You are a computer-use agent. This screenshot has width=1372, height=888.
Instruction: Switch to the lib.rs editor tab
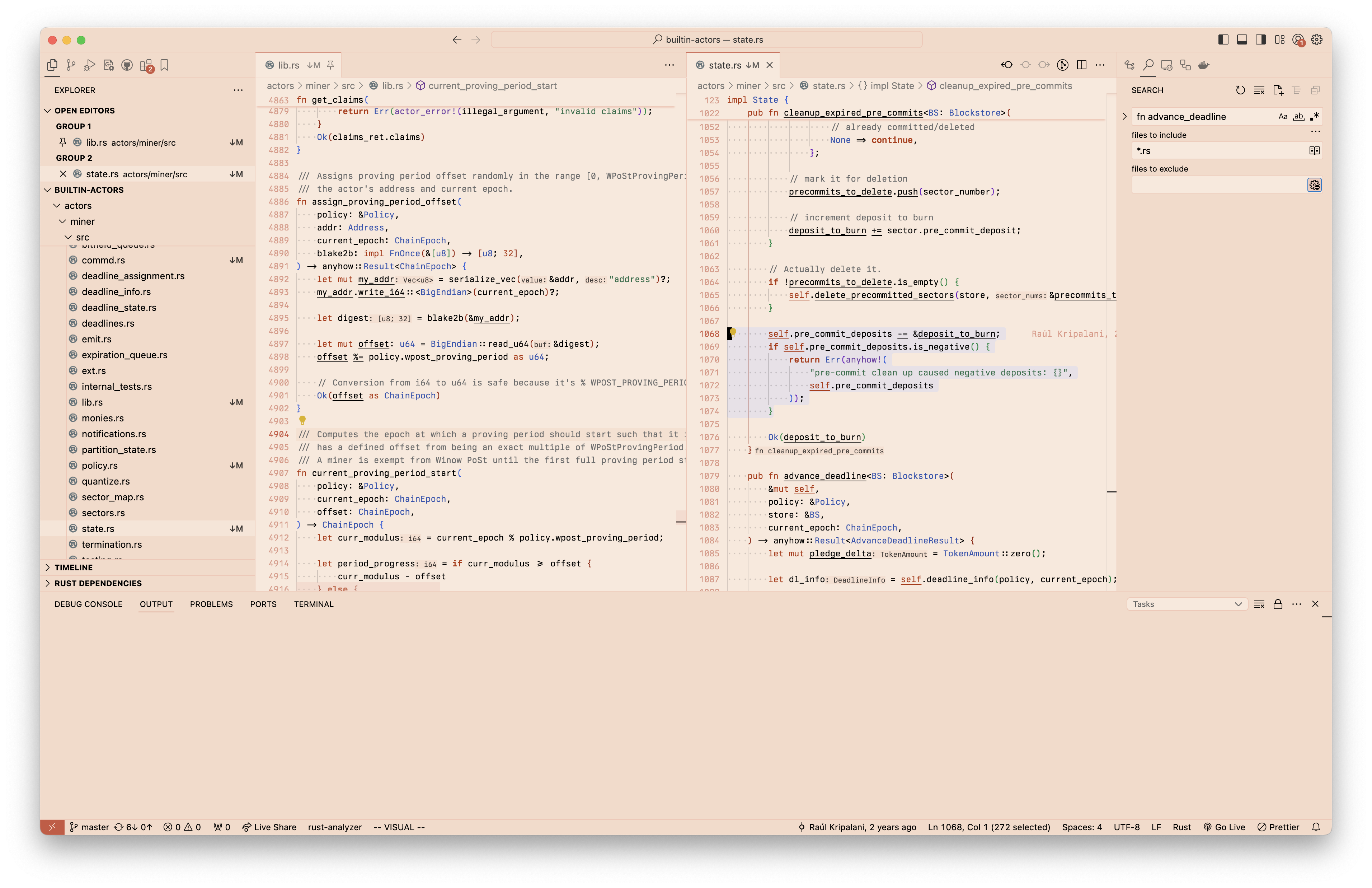(x=288, y=65)
